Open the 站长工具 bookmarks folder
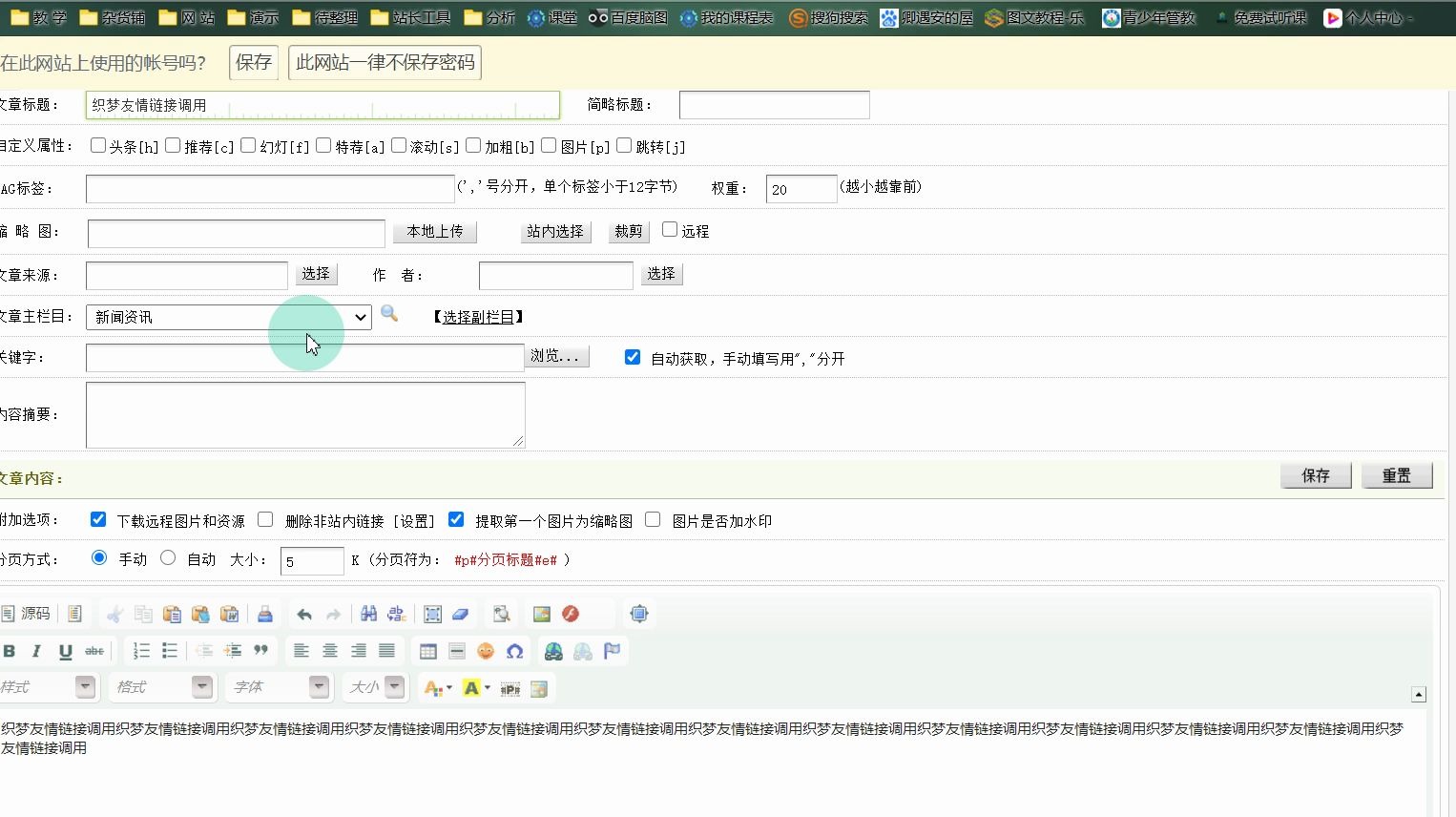 pyautogui.click(x=411, y=17)
